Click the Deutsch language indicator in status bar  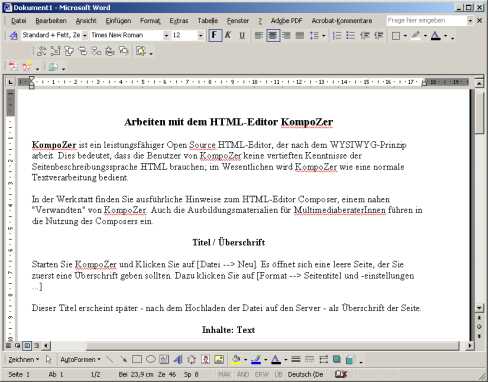tap(305, 374)
